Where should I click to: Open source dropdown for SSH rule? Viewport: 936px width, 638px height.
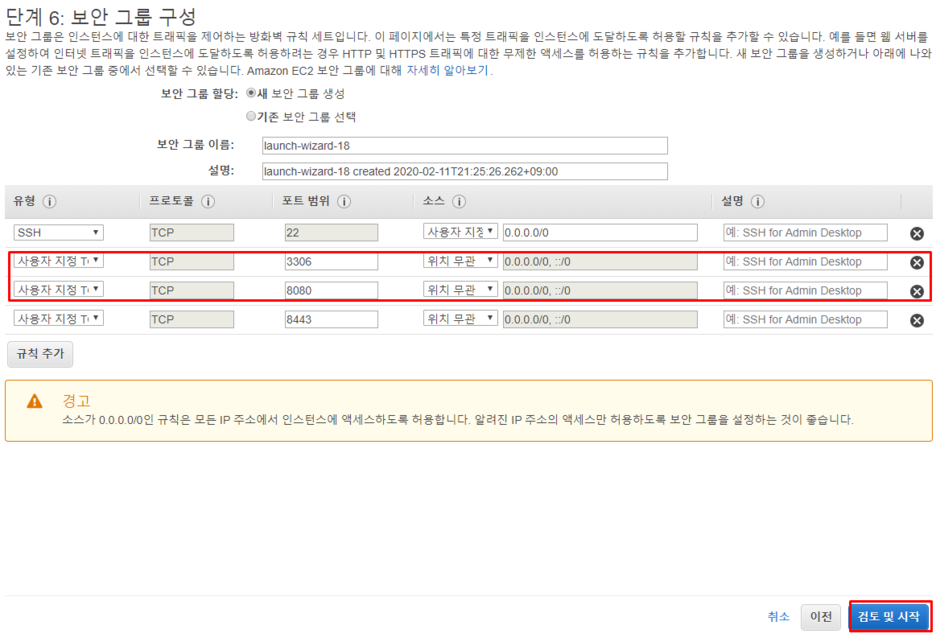click(460, 232)
